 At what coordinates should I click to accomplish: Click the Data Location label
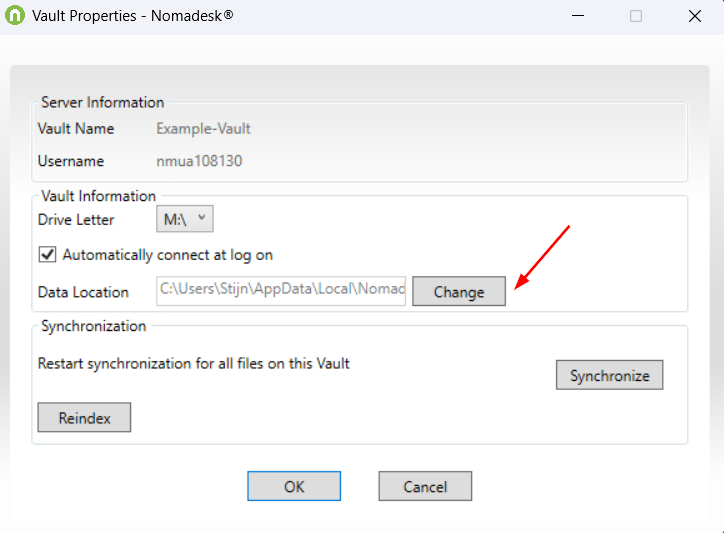pos(83,292)
